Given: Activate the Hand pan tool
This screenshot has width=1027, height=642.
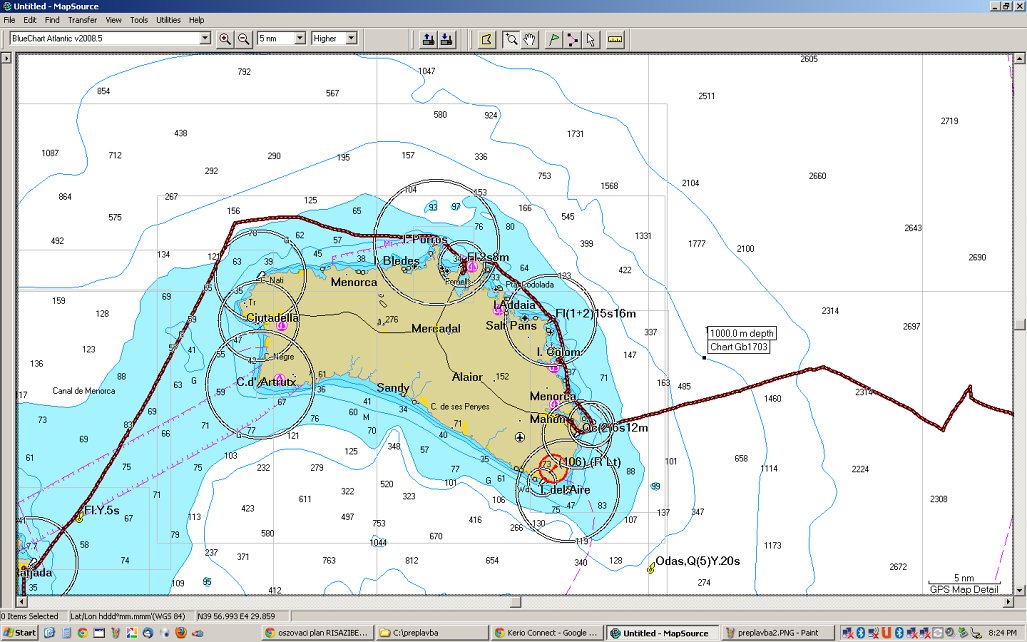Looking at the screenshot, I should (529, 39).
